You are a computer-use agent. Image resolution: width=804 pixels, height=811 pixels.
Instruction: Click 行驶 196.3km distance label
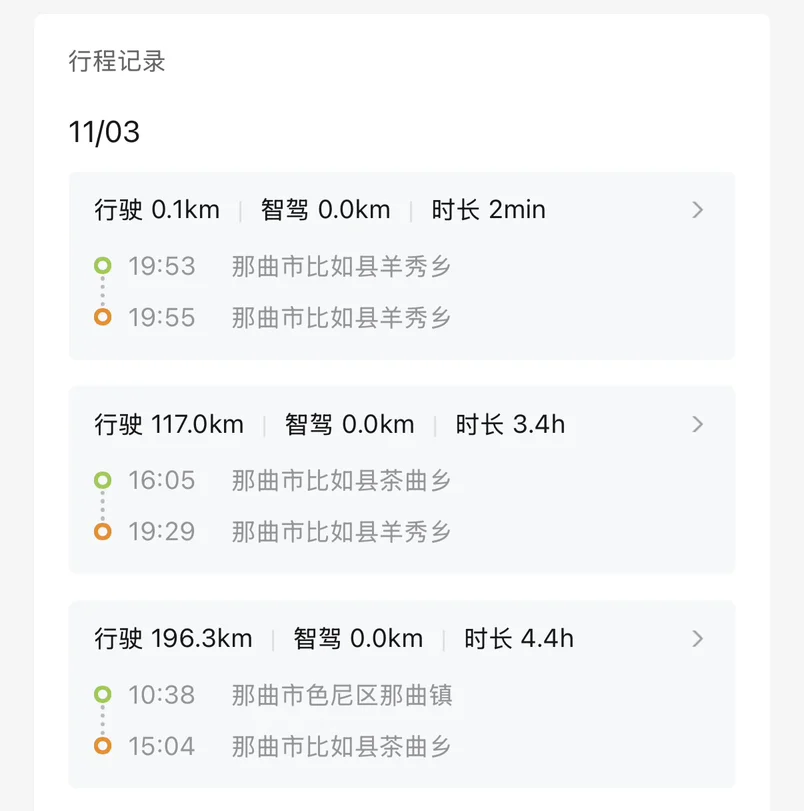(x=173, y=638)
